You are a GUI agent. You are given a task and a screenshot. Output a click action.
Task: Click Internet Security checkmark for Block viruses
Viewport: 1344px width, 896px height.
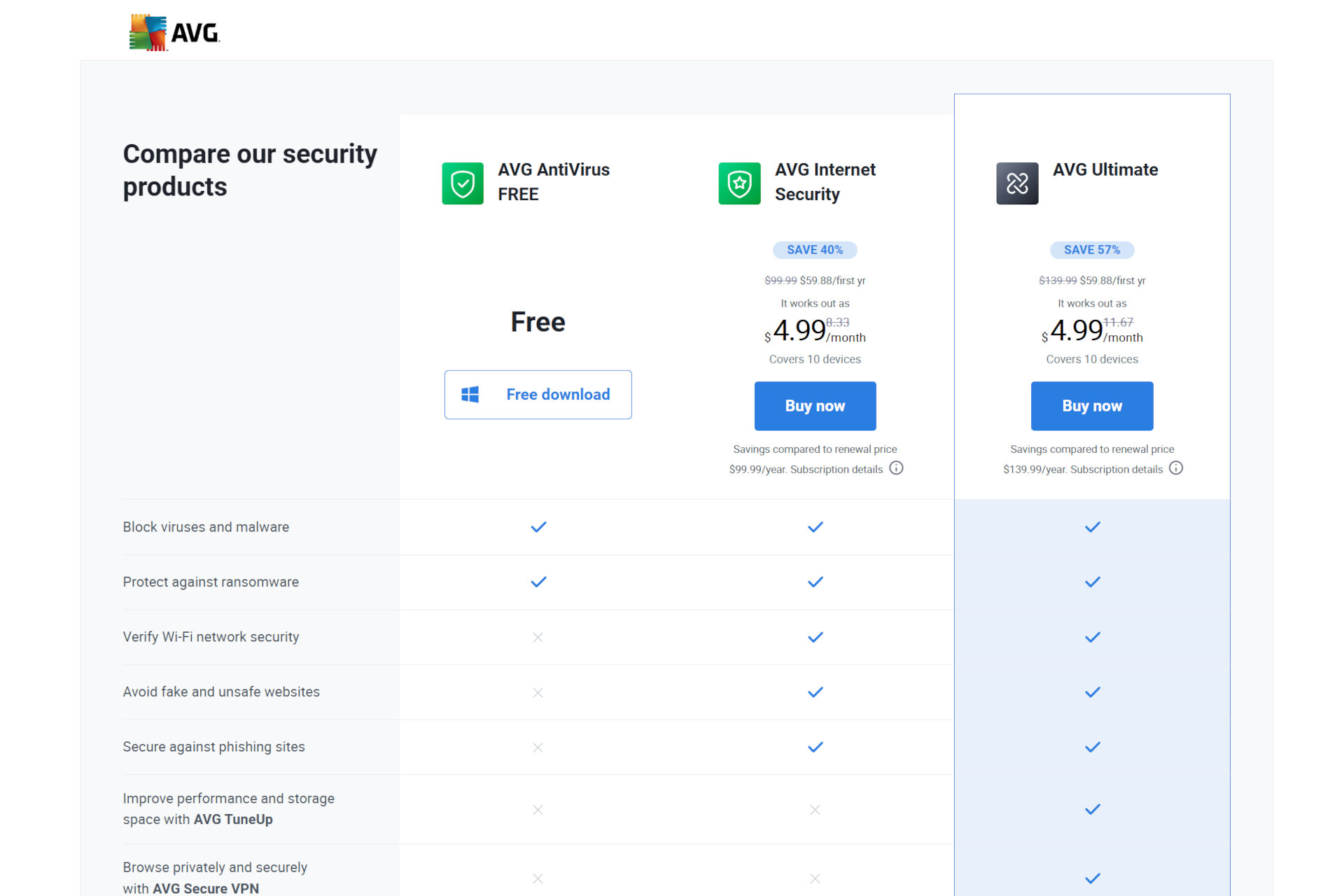click(x=815, y=527)
